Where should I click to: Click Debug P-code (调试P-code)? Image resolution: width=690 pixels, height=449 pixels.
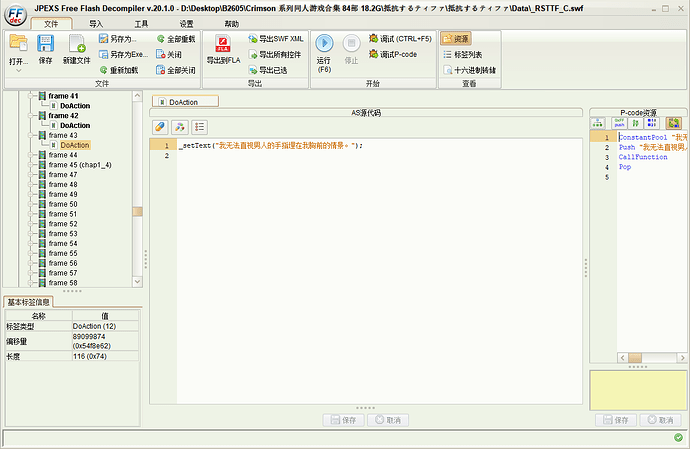[393, 55]
